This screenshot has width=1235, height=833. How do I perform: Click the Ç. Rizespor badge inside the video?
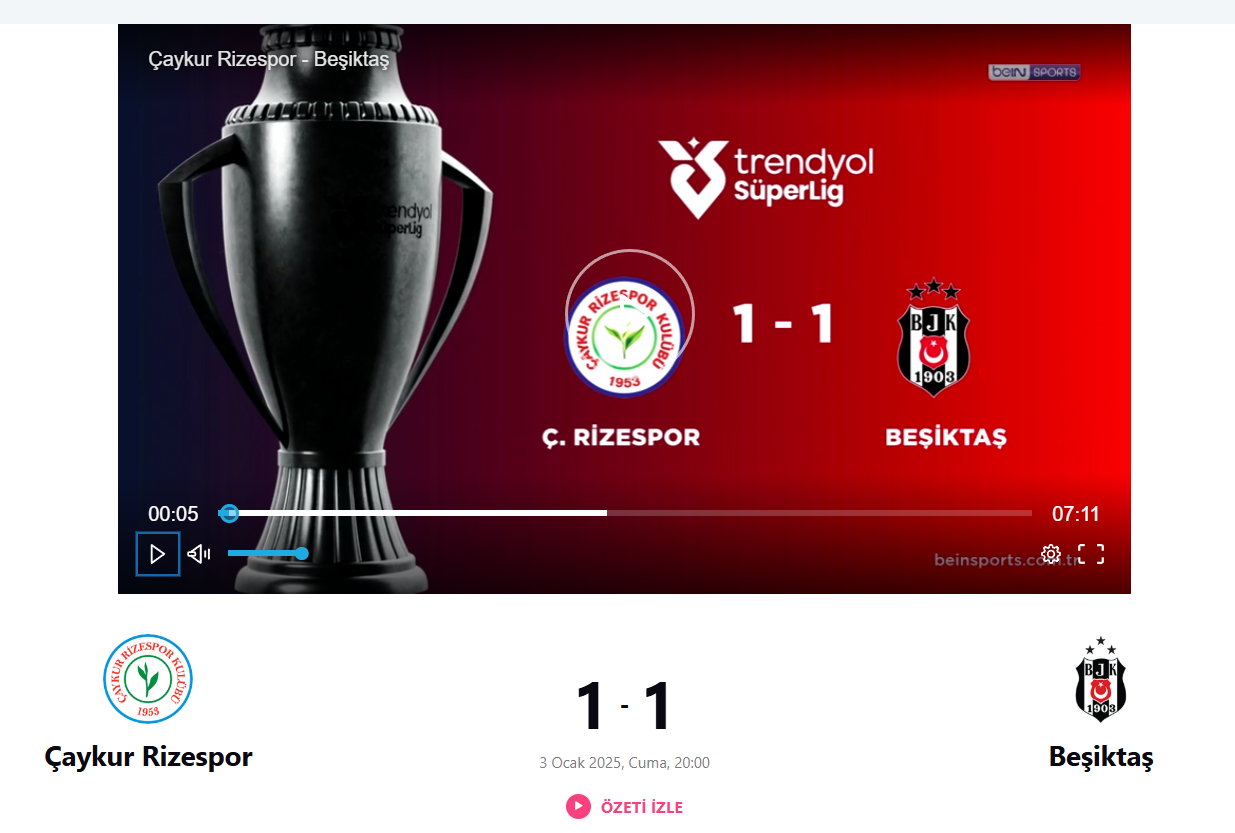[624, 336]
